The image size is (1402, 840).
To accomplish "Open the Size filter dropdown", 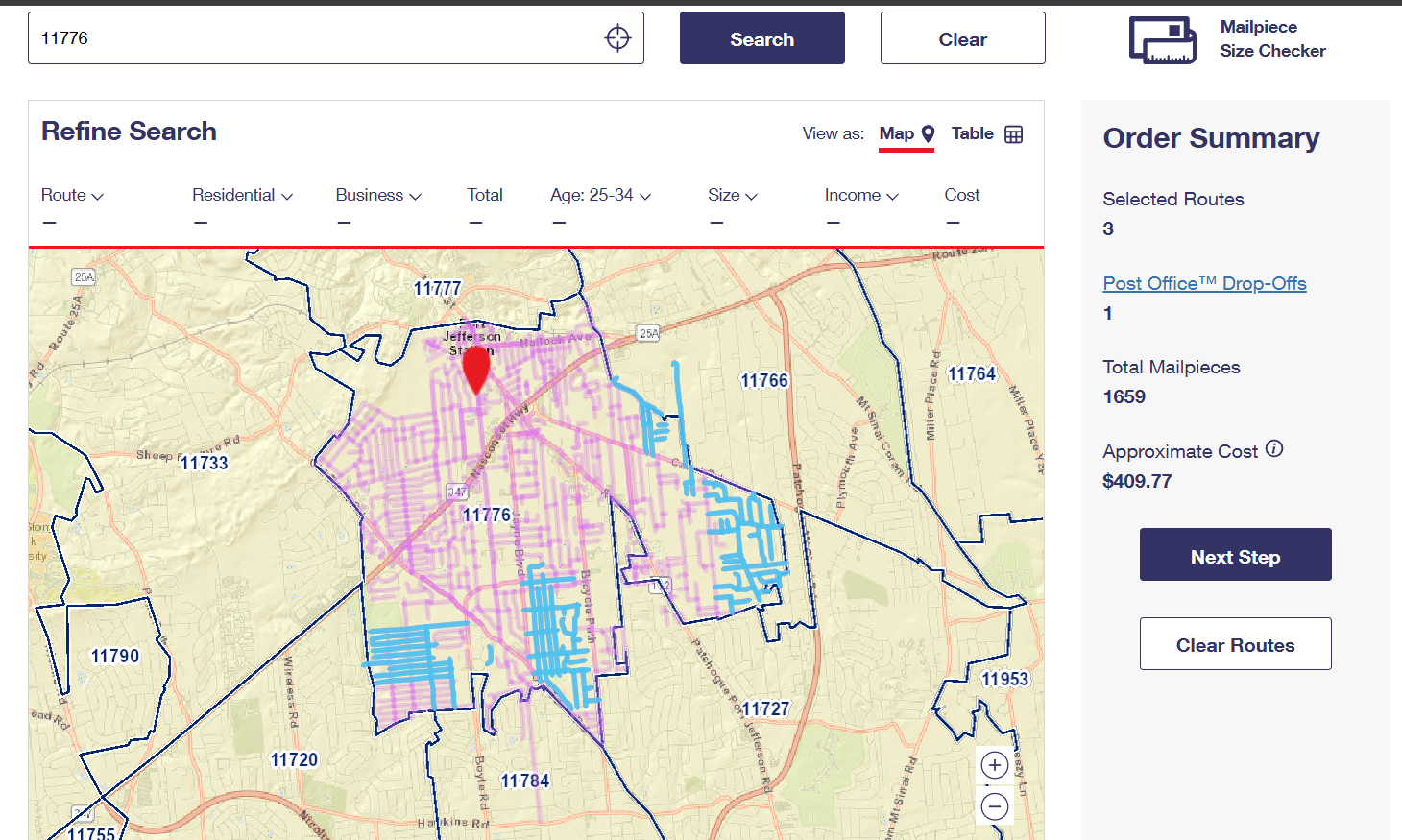I will tap(733, 195).
